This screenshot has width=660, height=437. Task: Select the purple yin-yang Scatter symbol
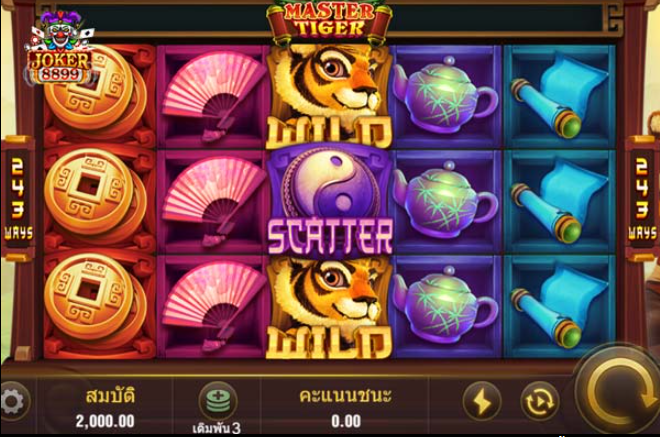coord(330,200)
